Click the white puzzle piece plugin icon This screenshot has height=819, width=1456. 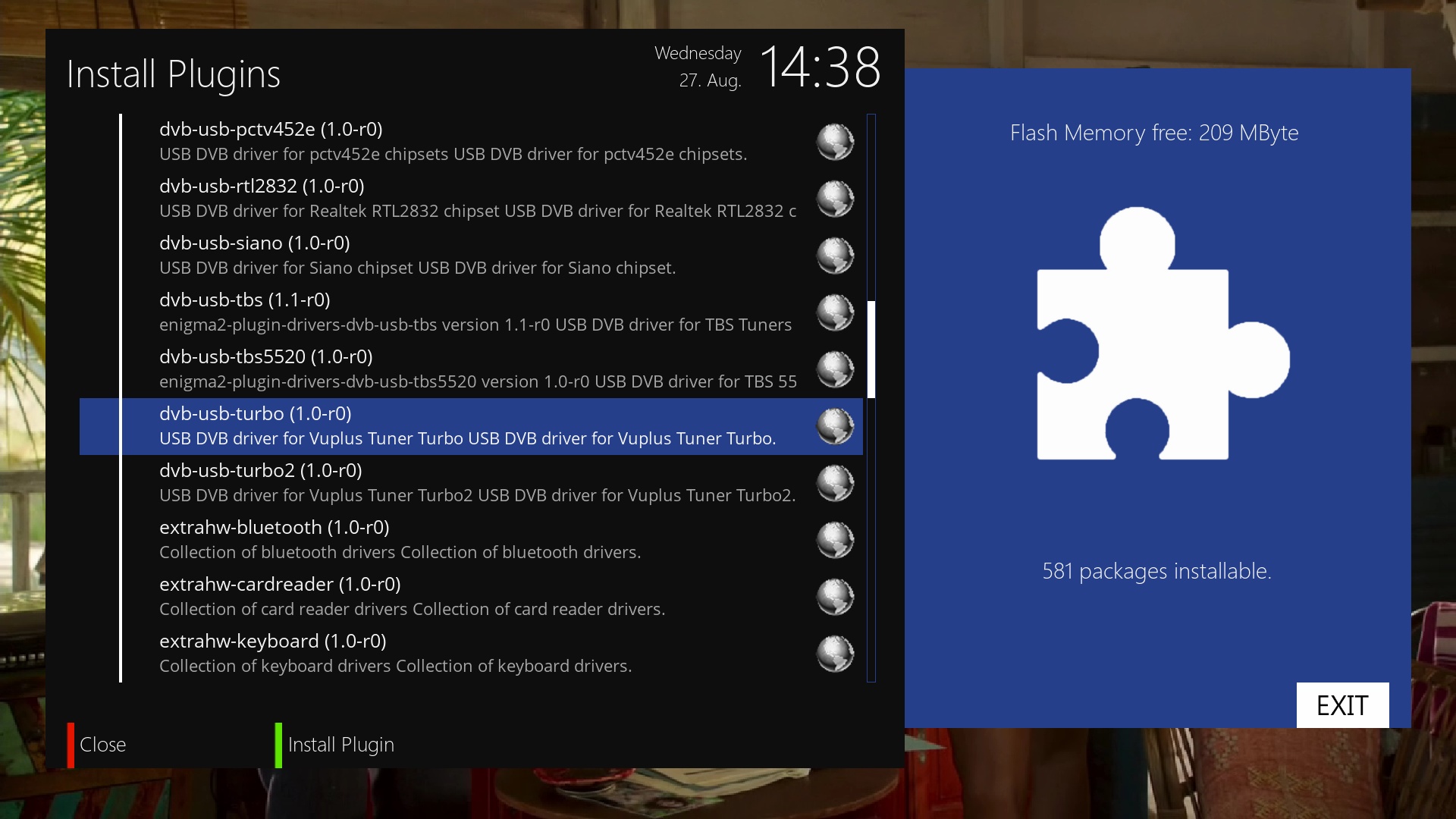pyautogui.click(x=1163, y=334)
